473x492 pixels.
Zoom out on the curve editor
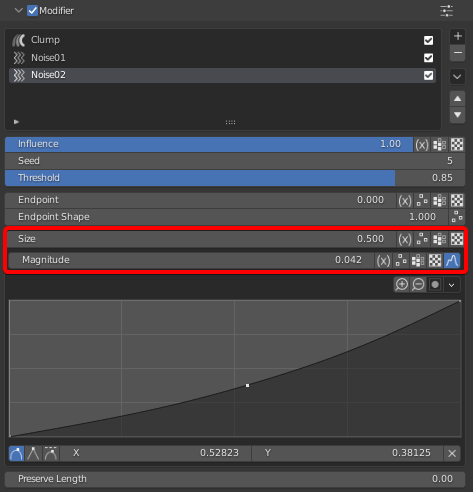point(418,285)
